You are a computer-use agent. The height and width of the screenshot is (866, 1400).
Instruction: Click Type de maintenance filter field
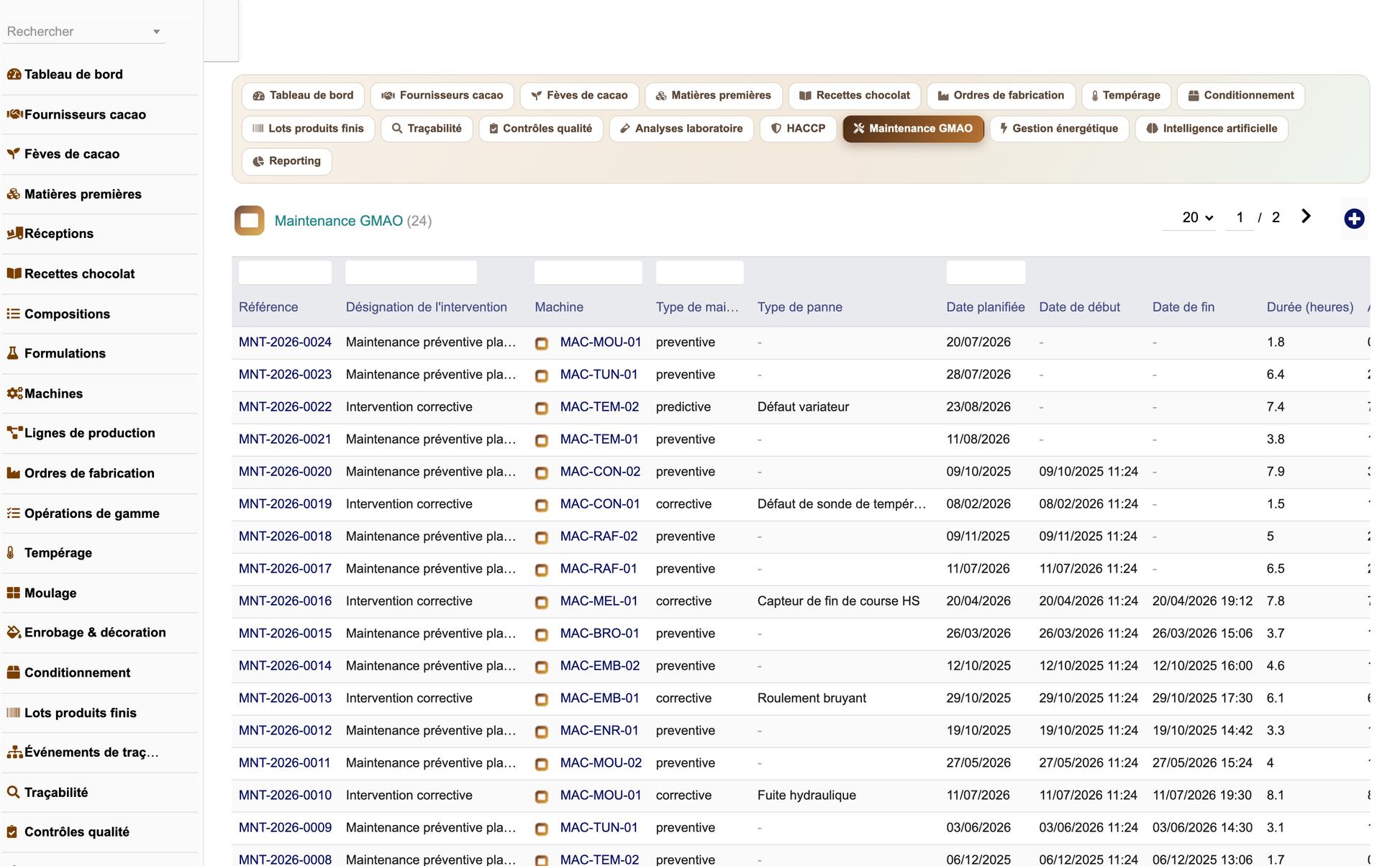pyautogui.click(x=699, y=273)
